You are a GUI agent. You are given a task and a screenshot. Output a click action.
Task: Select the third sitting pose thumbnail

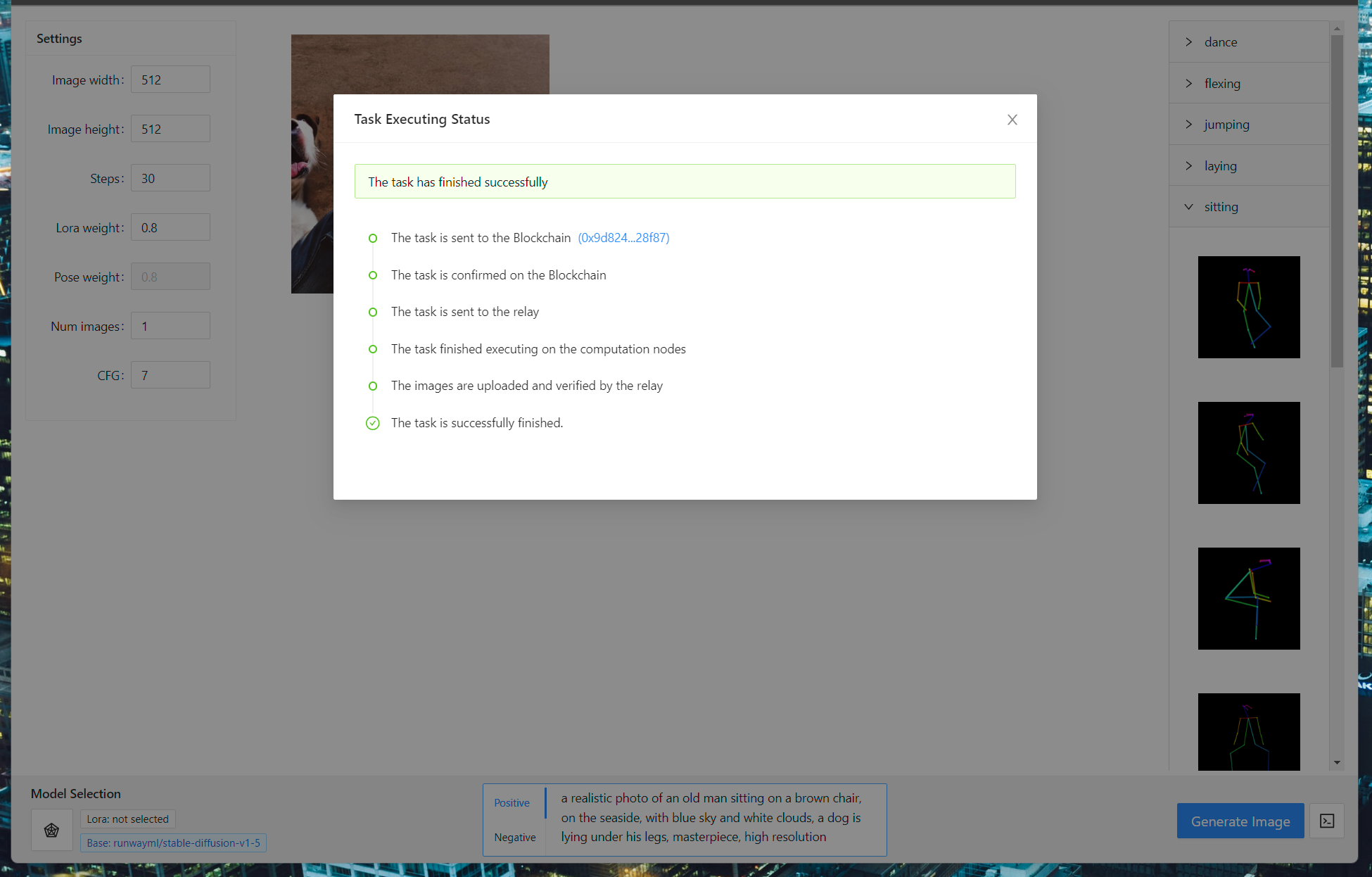tap(1249, 599)
